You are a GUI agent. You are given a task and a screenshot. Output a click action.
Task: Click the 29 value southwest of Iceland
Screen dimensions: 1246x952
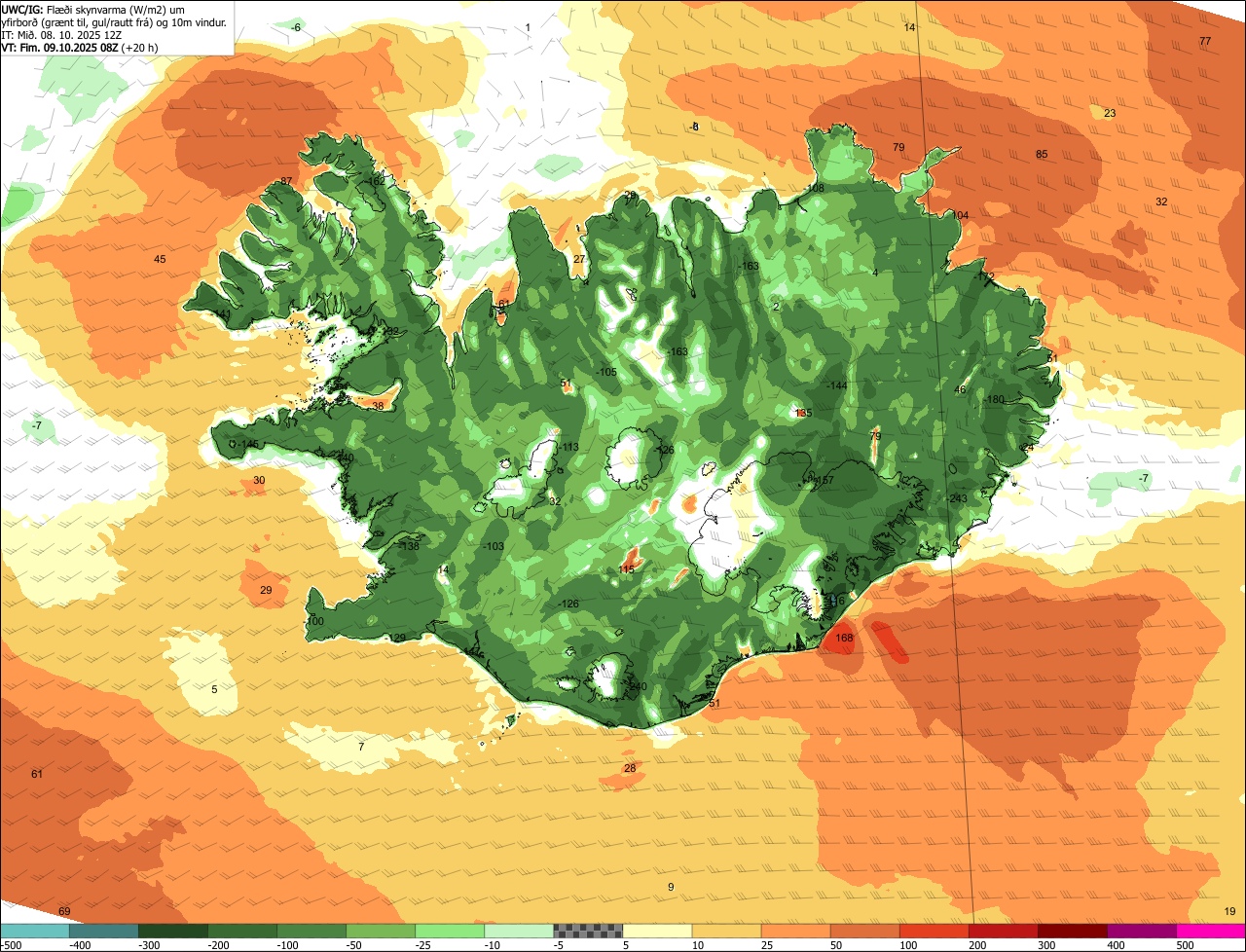click(x=266, y=591)
